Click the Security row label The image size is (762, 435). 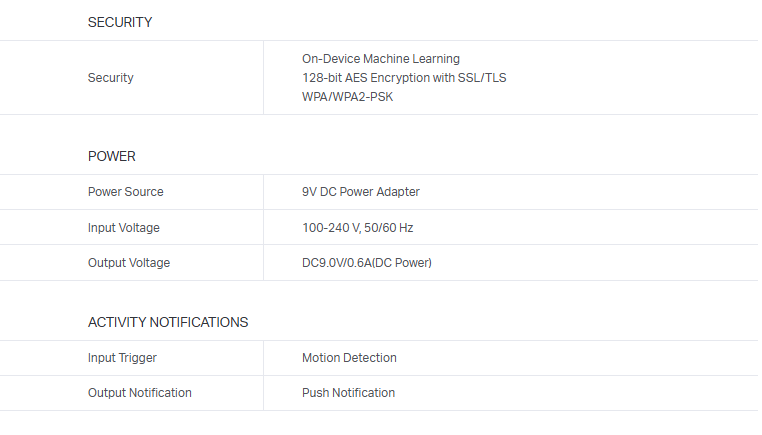pos(110,78)
